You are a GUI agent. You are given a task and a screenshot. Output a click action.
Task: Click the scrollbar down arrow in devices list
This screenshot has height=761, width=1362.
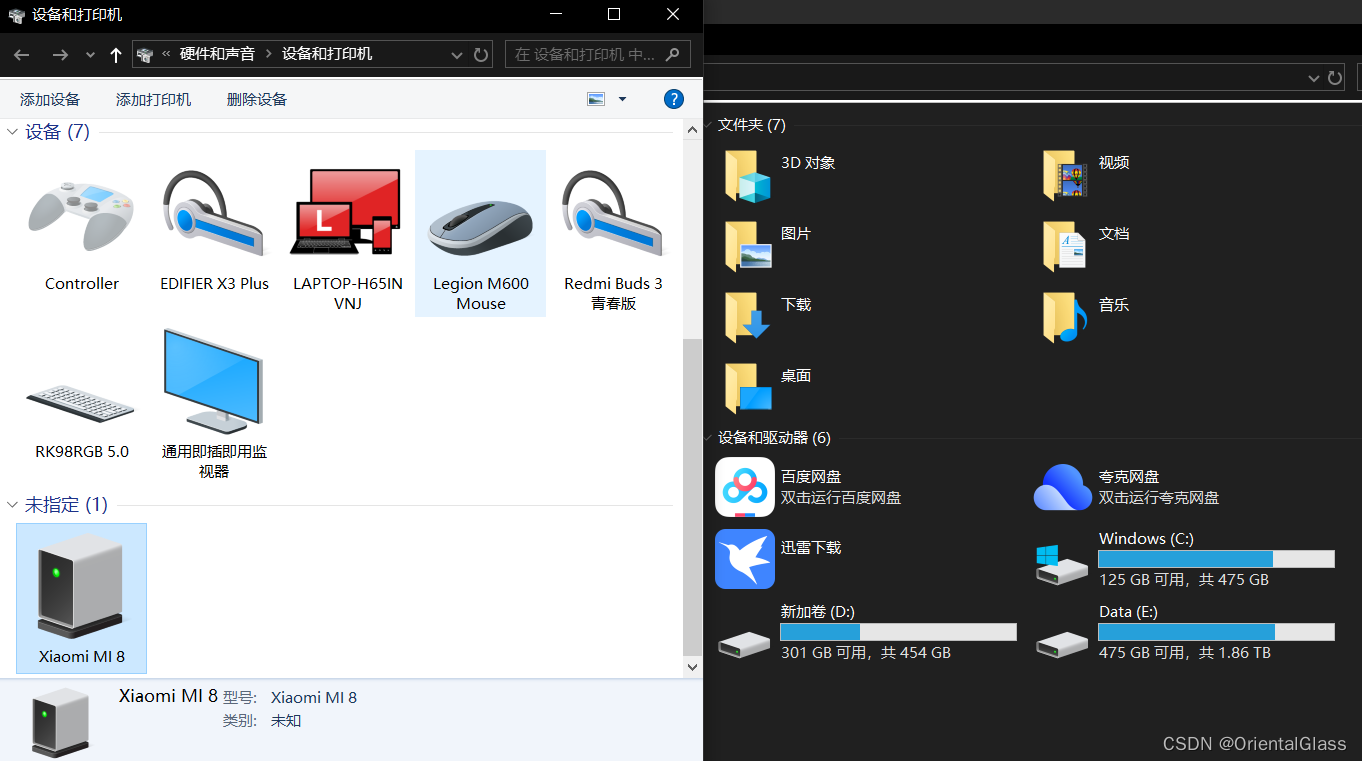click(692, 666)
